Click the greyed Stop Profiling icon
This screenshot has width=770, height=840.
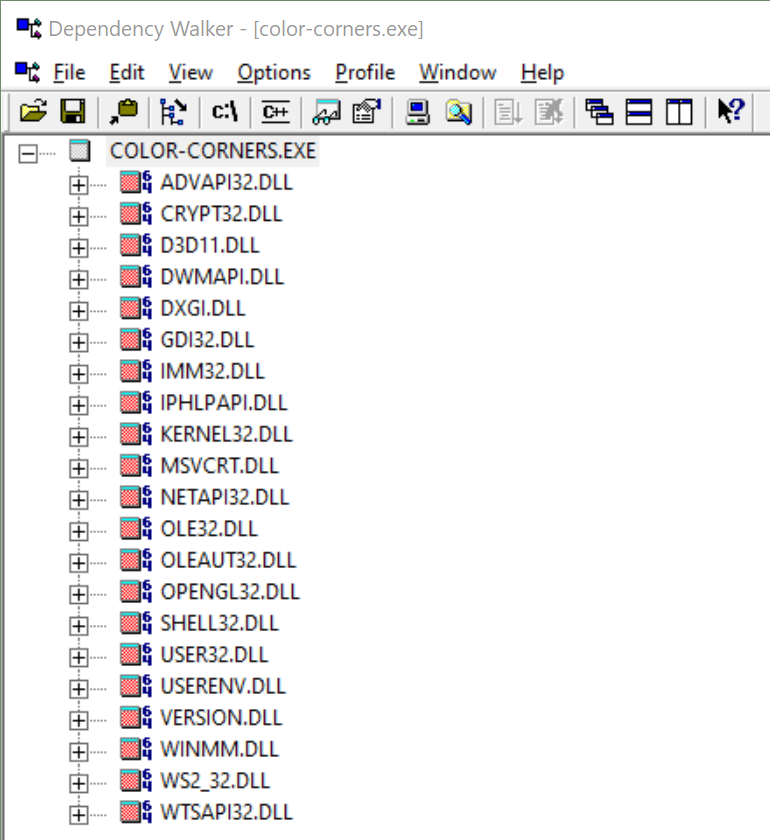click(x=549, y=112)
